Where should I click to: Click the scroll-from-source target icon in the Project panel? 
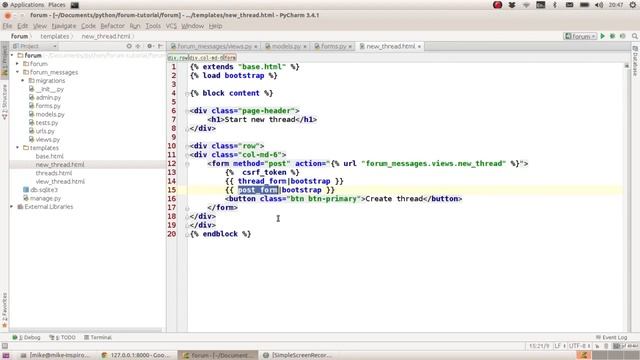pyautogui.click(x=129, y=46)
